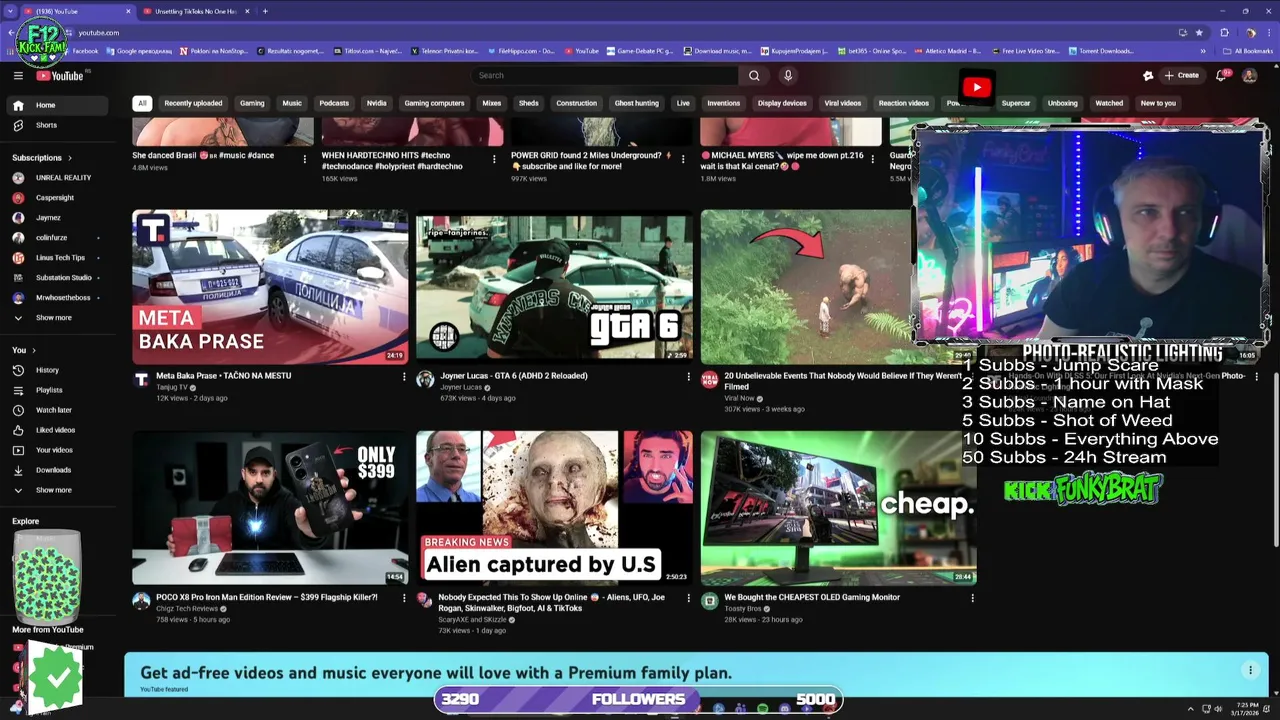
Task: Expand Show more under the You section
Action: coord(58,490)
